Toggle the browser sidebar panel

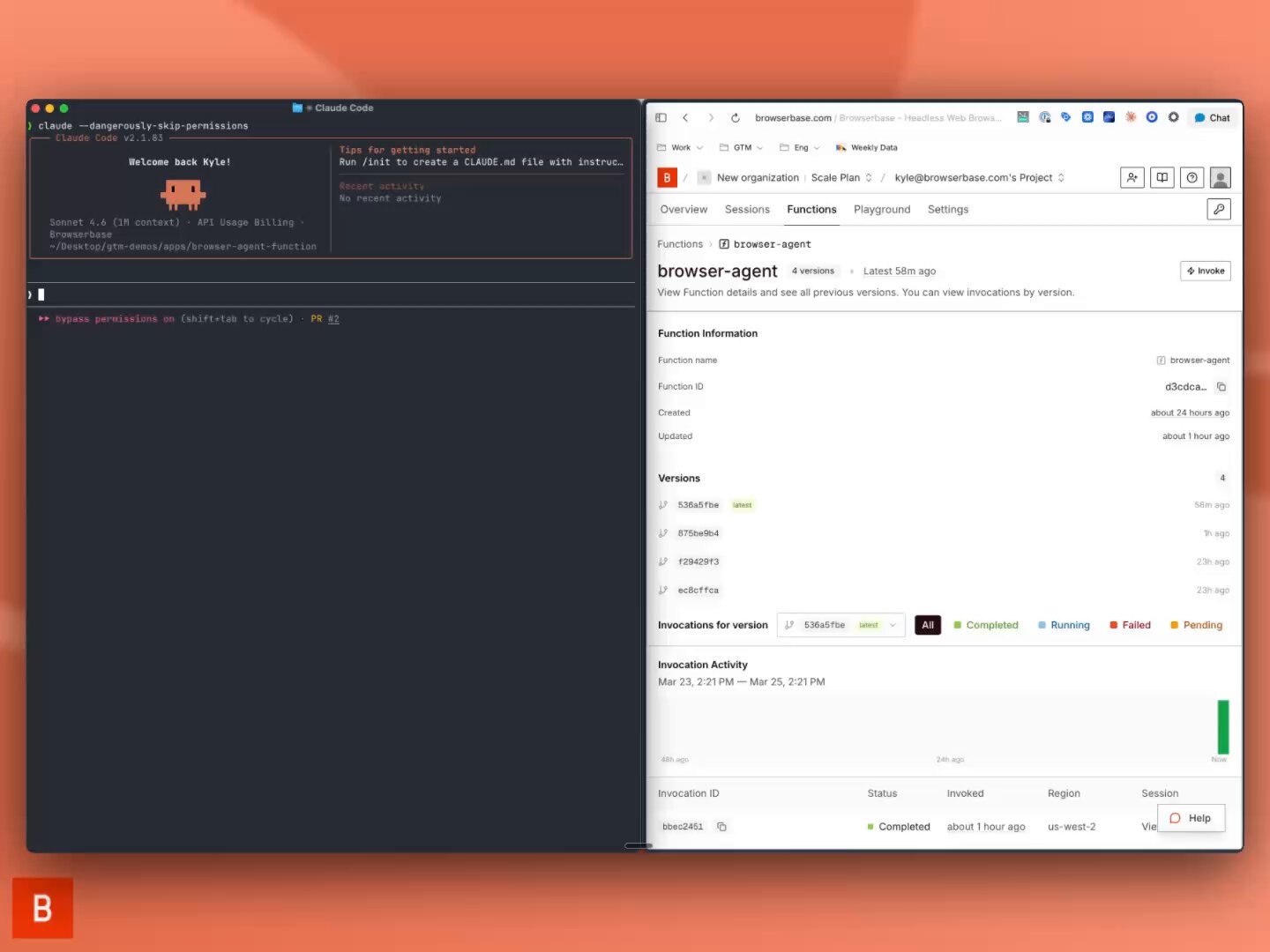pos(661,118)
